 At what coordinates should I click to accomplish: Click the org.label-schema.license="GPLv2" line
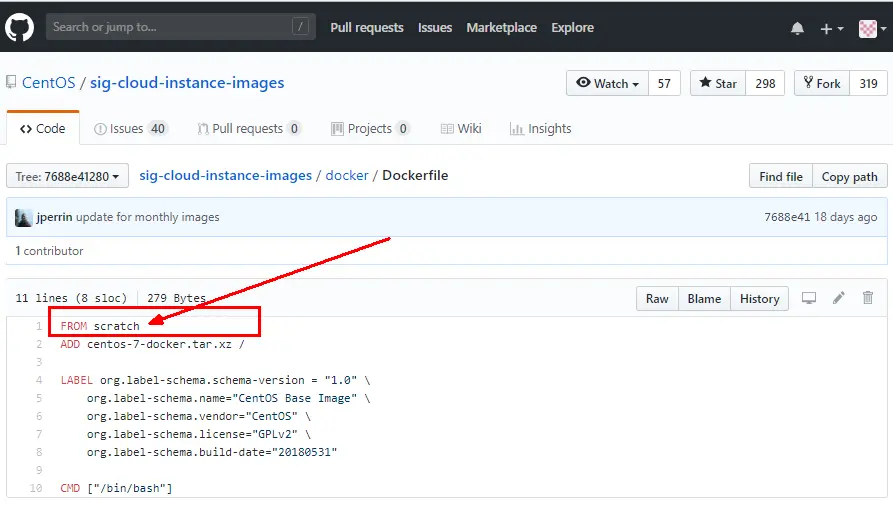(199, 434)
